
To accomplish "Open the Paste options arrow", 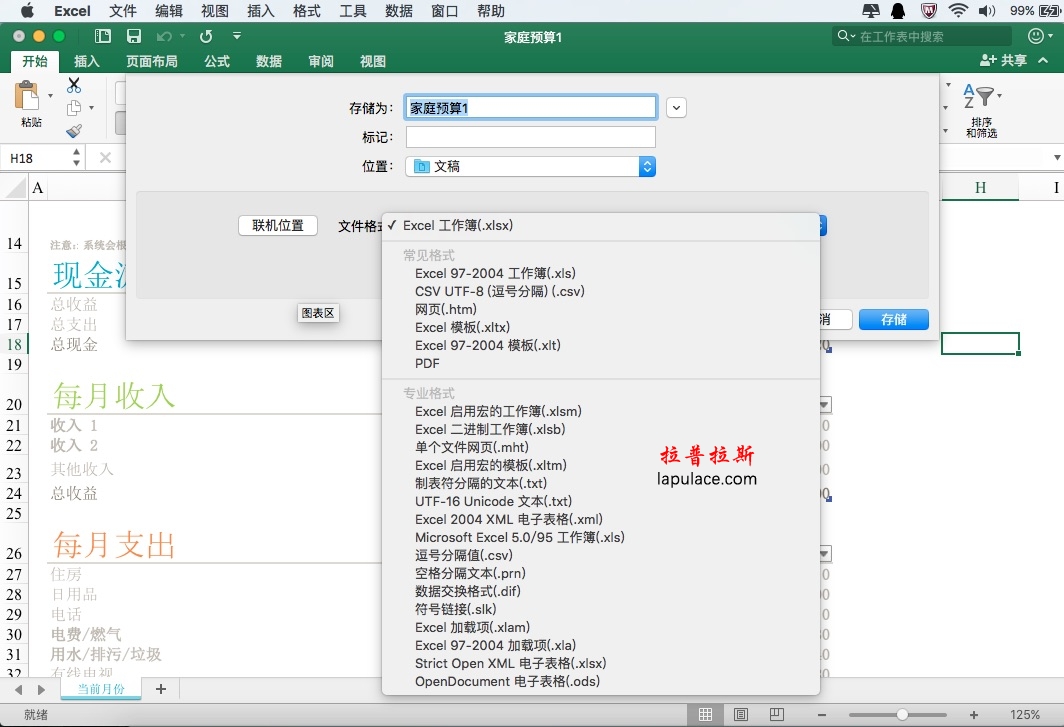I will point(50,96).
